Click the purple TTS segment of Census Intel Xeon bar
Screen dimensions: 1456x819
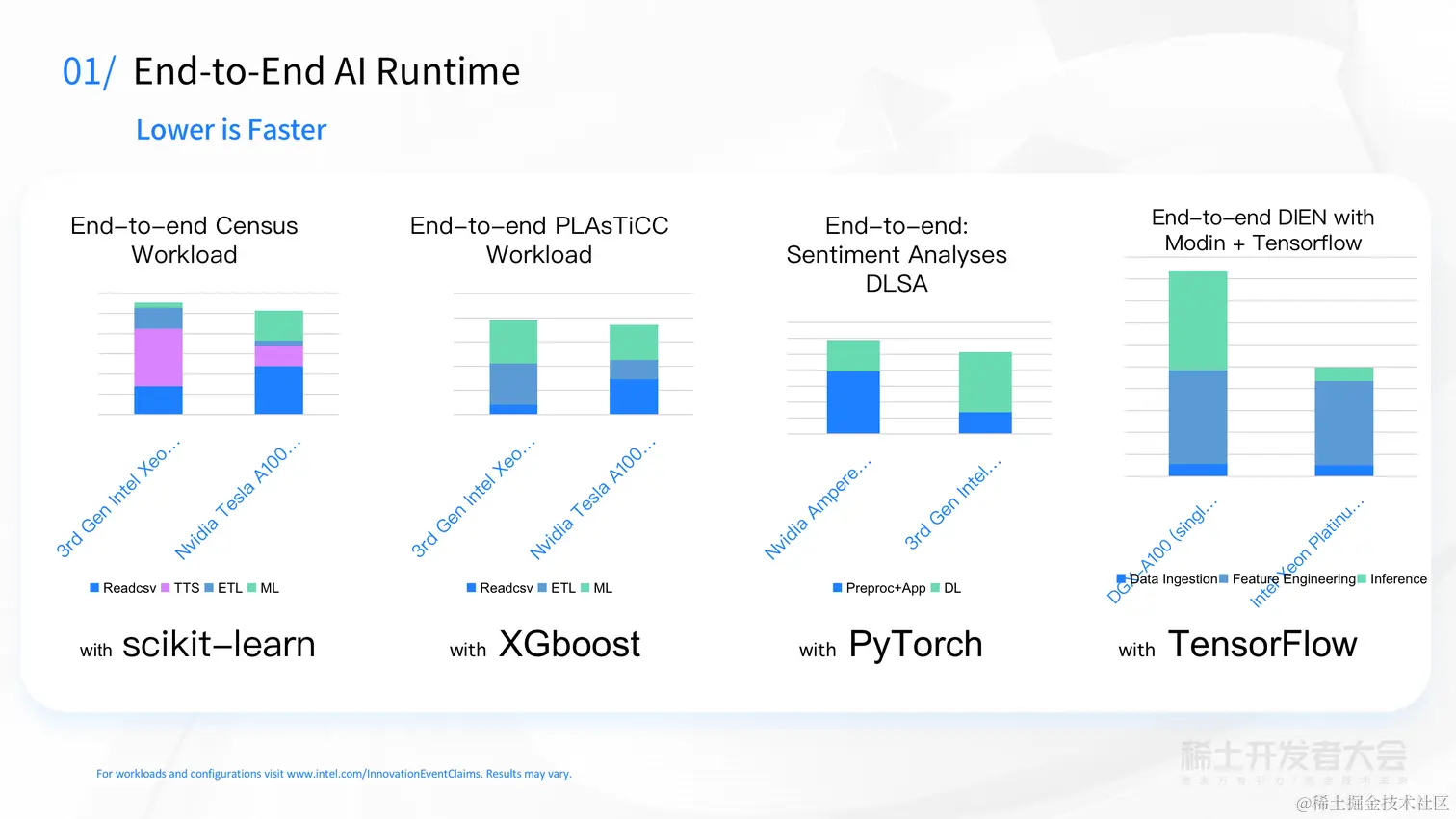click(158, 357)
